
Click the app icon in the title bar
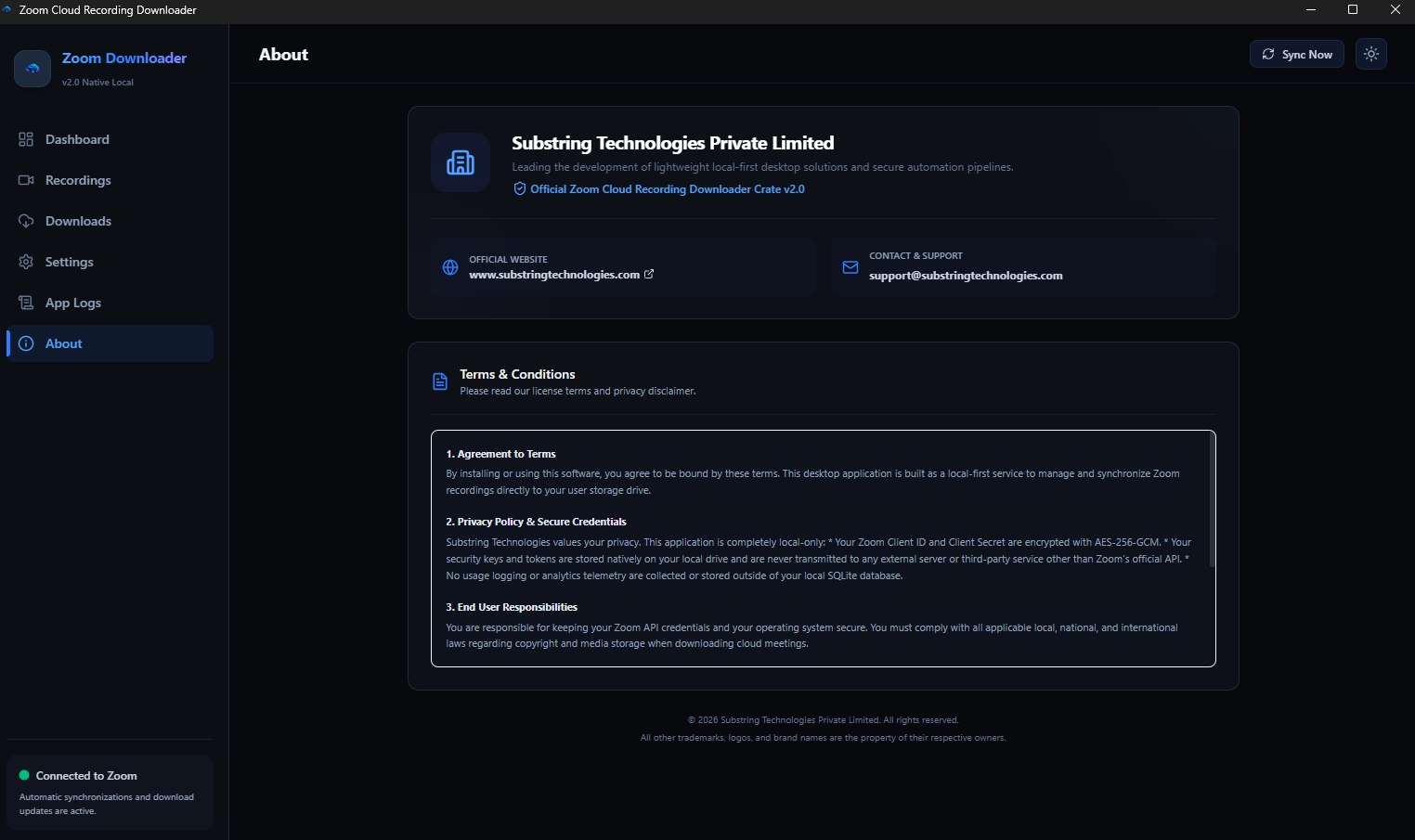pyautogui.click(x=7, y=9)
